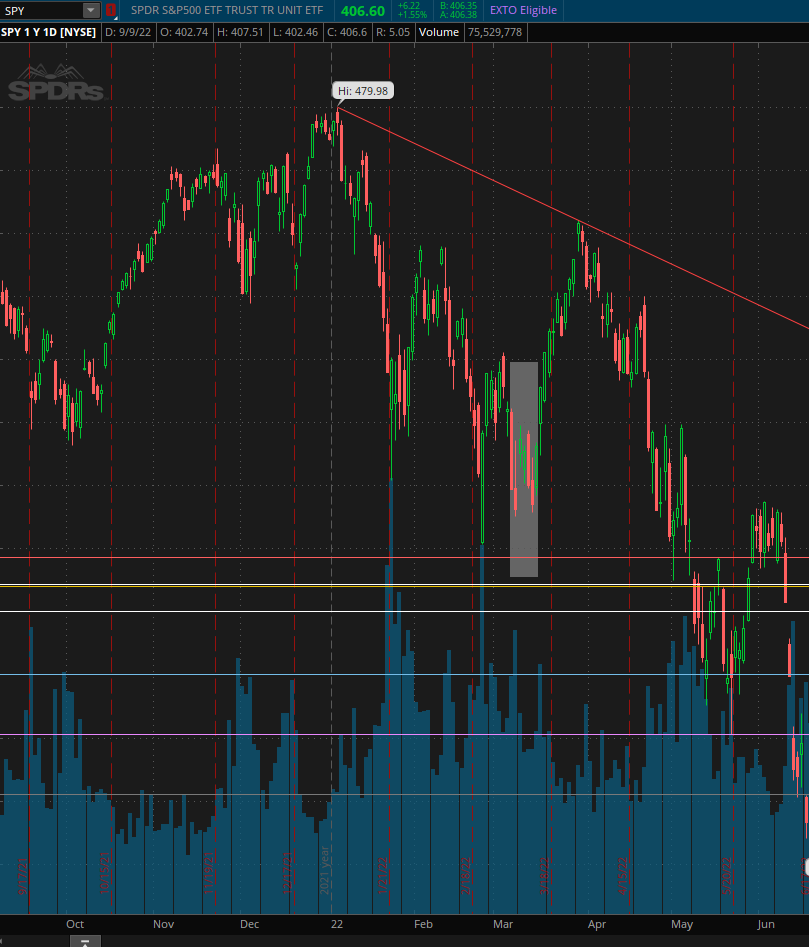This screenshot has height=947, width=809.
Task: Click the 10/15/21 expiration date marker
Action: (105, 873)
